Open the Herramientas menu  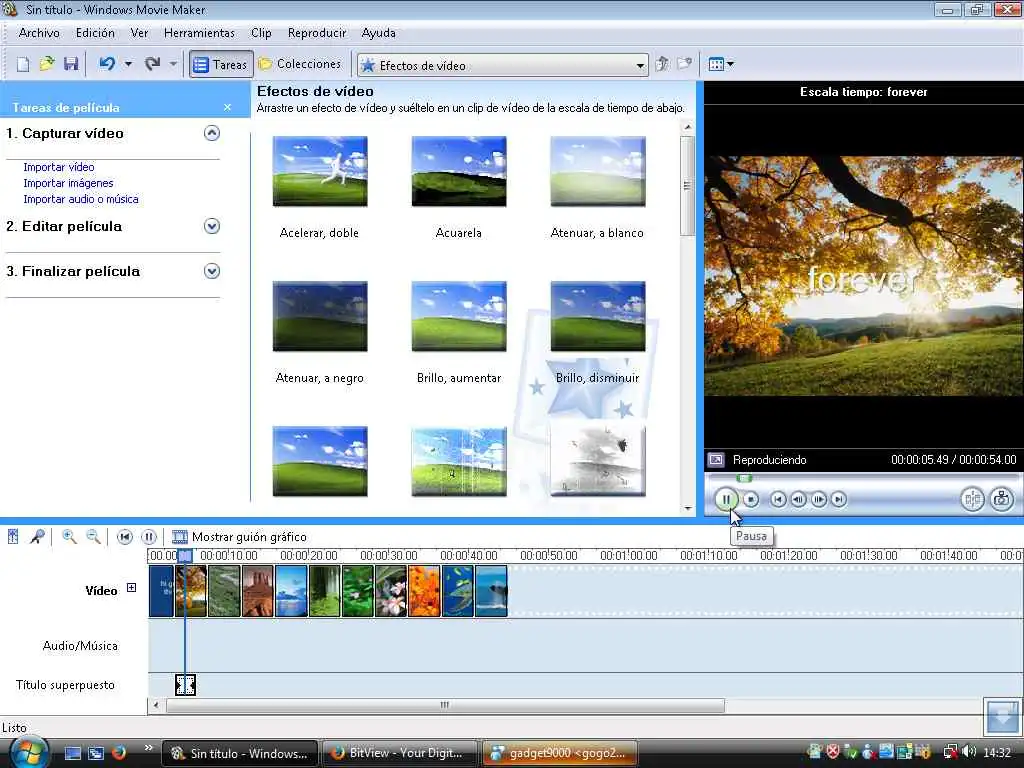199,33
